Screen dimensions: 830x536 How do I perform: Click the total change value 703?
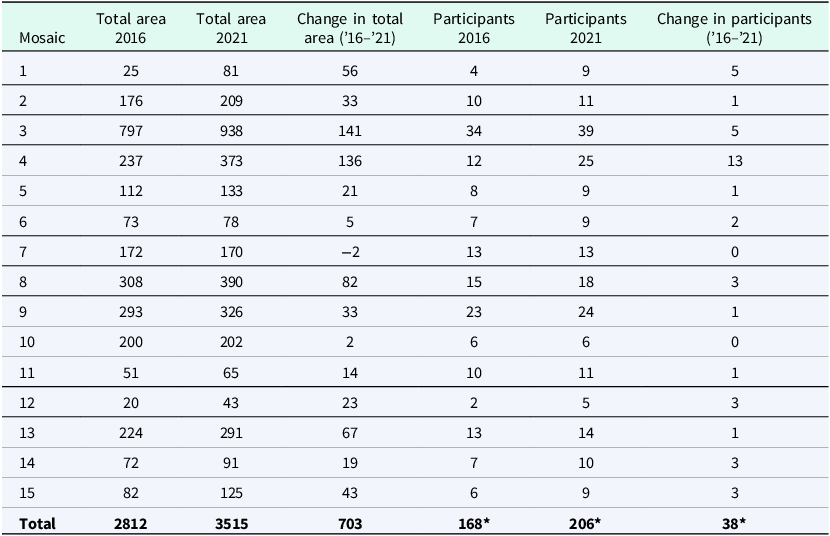coord(350,524)
